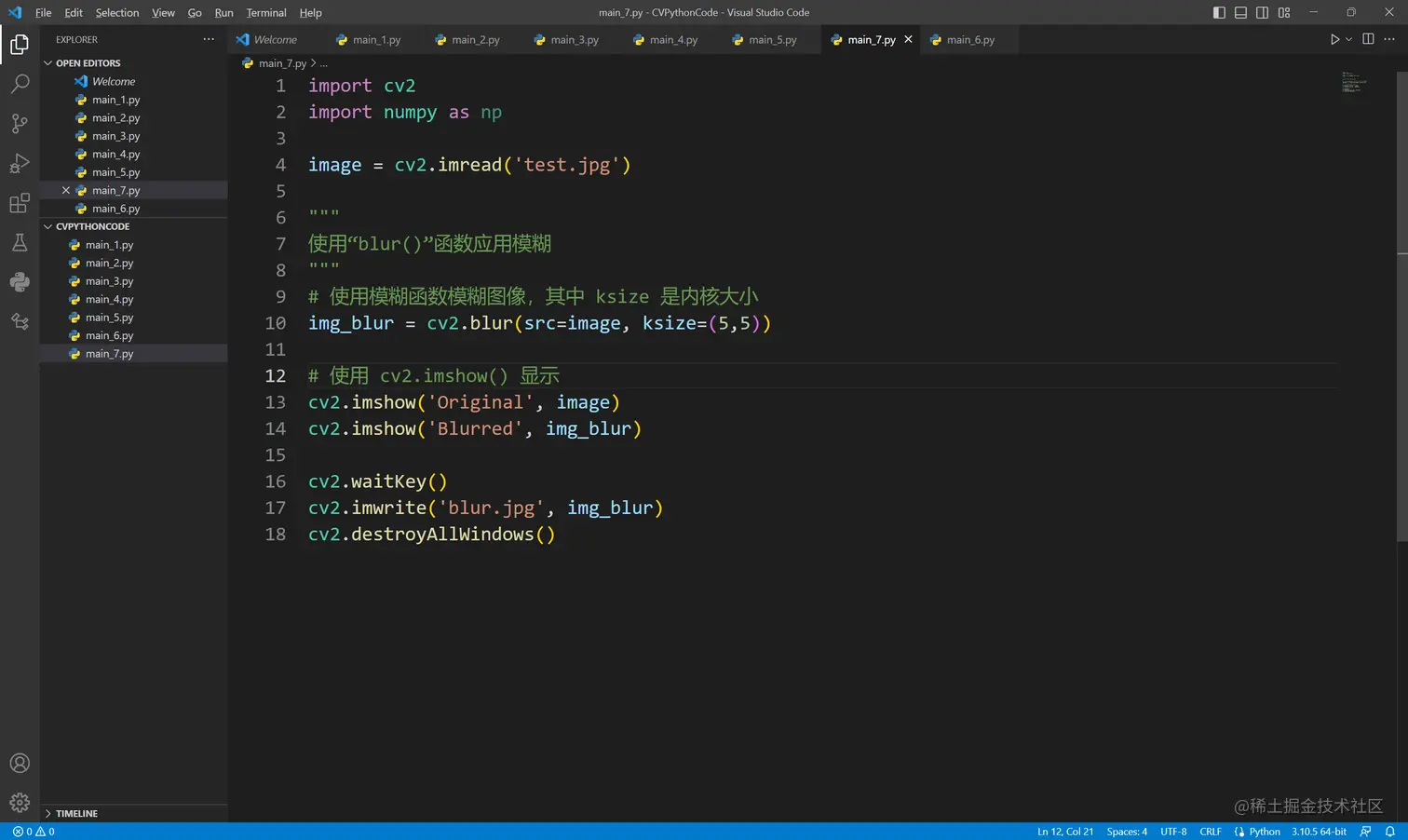
Task: Open the Source Control view
Action: pyautogui.click(x=20, y=123)
